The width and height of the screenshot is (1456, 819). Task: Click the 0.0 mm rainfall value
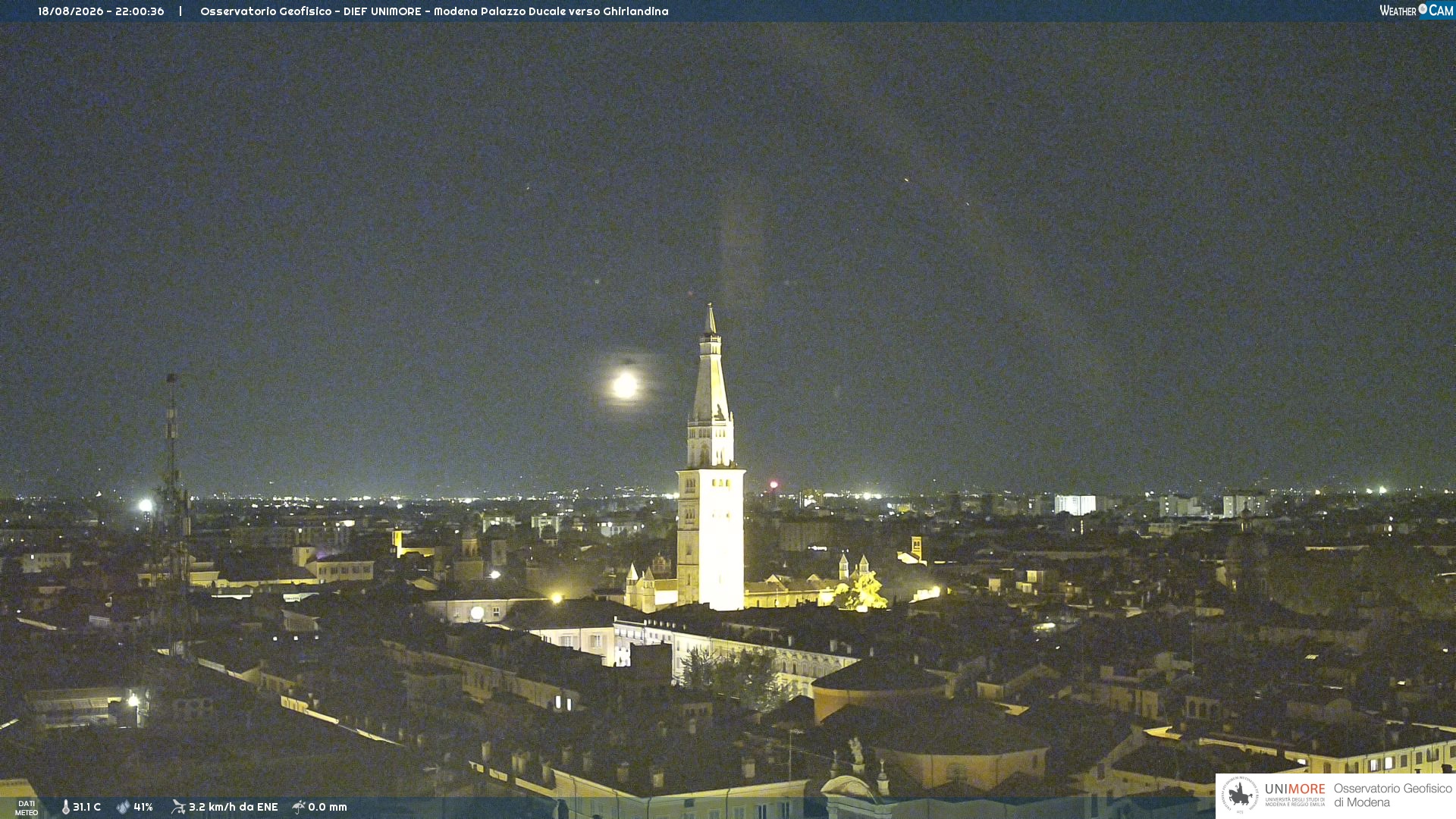click(x=328, y=807)
